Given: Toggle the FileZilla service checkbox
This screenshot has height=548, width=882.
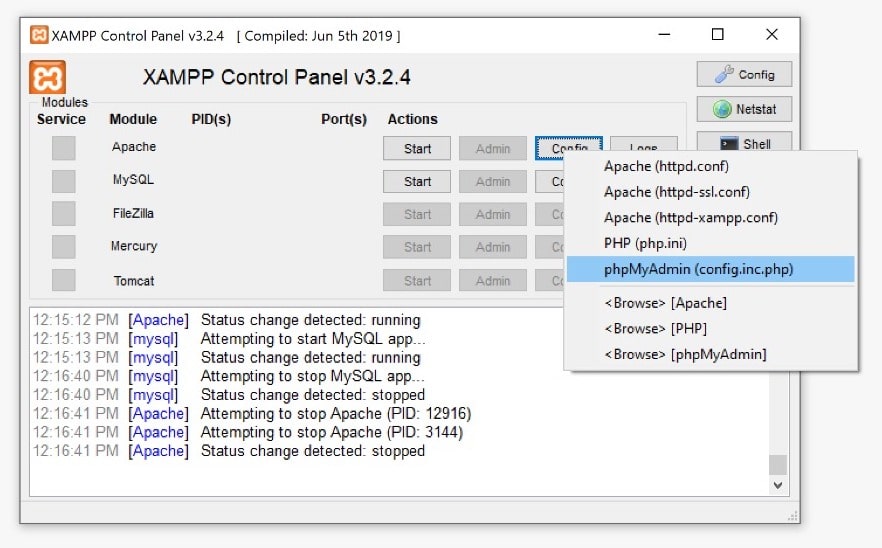Looking at the screenshot, I should [x=64, y=214].
